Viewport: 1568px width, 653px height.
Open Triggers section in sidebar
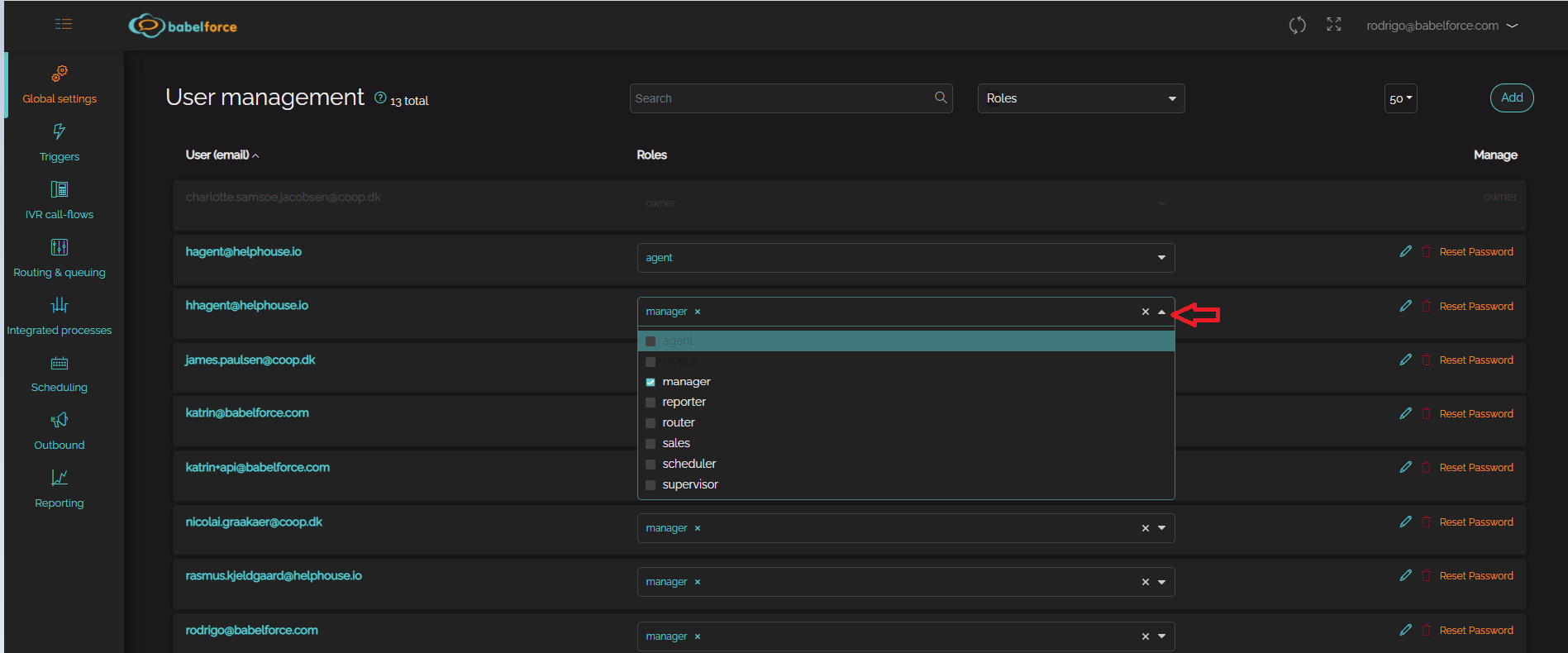[x=60, y=143]
